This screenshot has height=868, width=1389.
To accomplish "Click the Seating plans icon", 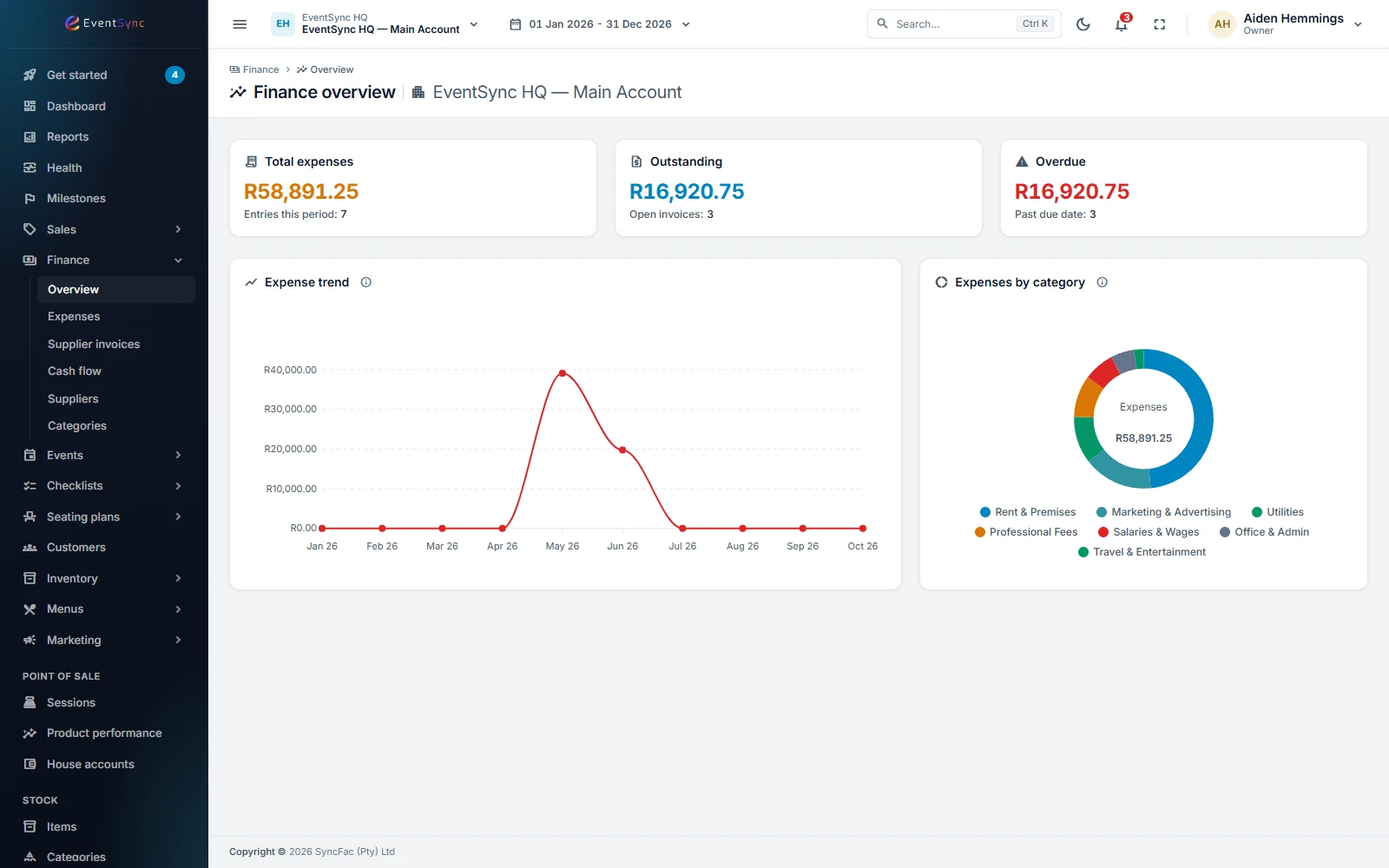I will tap(30, 516).
